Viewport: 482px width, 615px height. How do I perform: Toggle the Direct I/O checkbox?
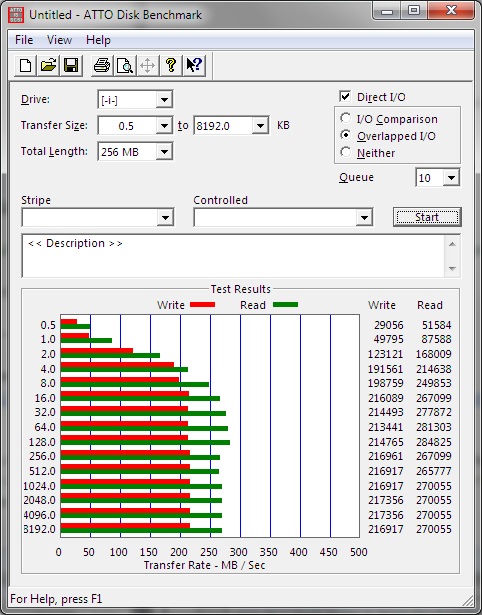[x=345, y=96]
